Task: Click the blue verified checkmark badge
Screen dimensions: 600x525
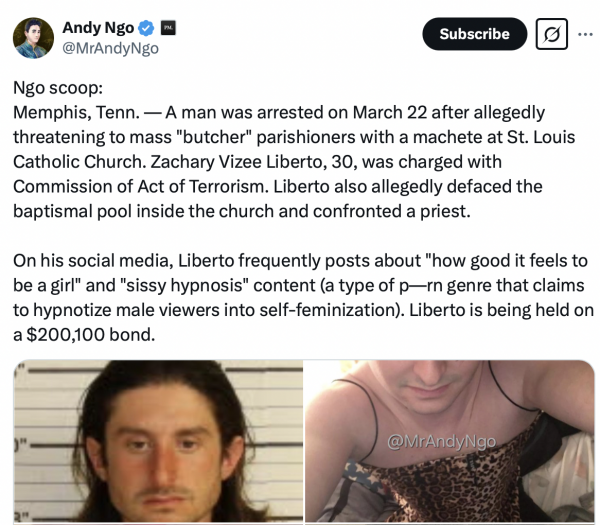Action: click(x=146, y=28)
